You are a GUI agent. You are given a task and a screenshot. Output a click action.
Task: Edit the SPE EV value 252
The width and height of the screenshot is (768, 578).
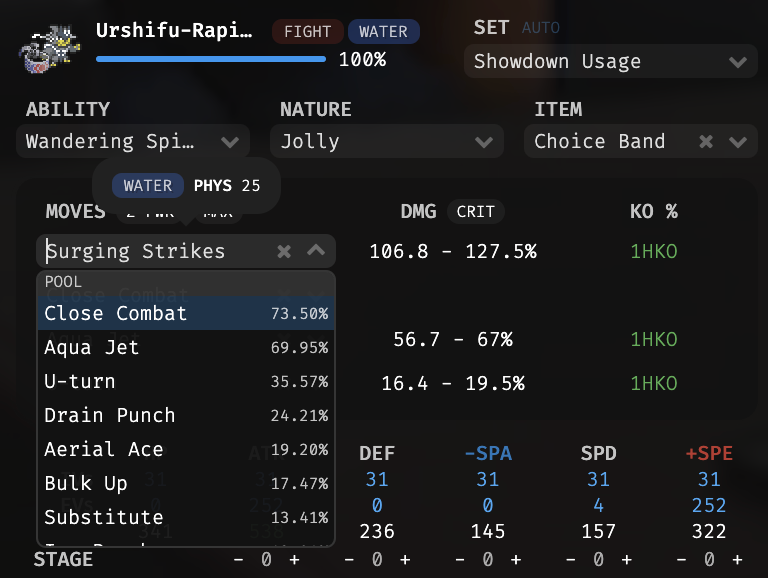tap(709, 506)
